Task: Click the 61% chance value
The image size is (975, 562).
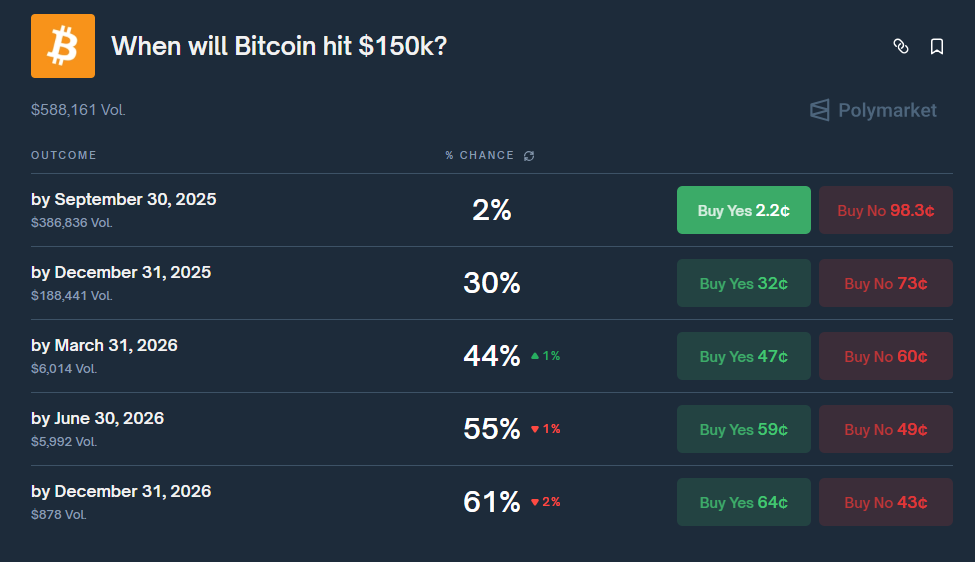Action: [491, 502]
